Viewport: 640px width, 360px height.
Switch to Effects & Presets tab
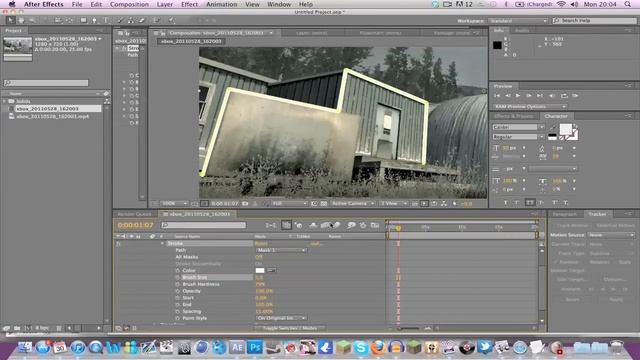[513, 116]
